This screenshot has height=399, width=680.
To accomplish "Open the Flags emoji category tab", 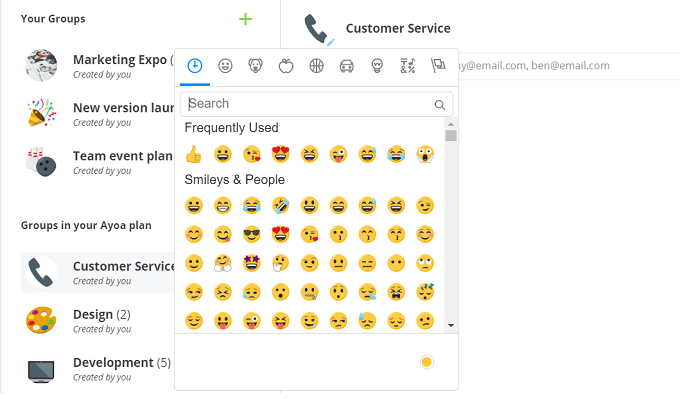I will 438,66.
